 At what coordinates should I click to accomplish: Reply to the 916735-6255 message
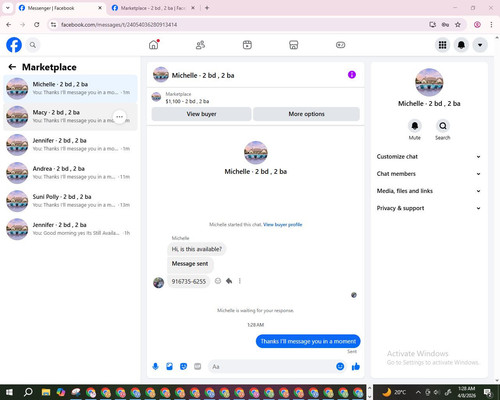pos(229,281)
